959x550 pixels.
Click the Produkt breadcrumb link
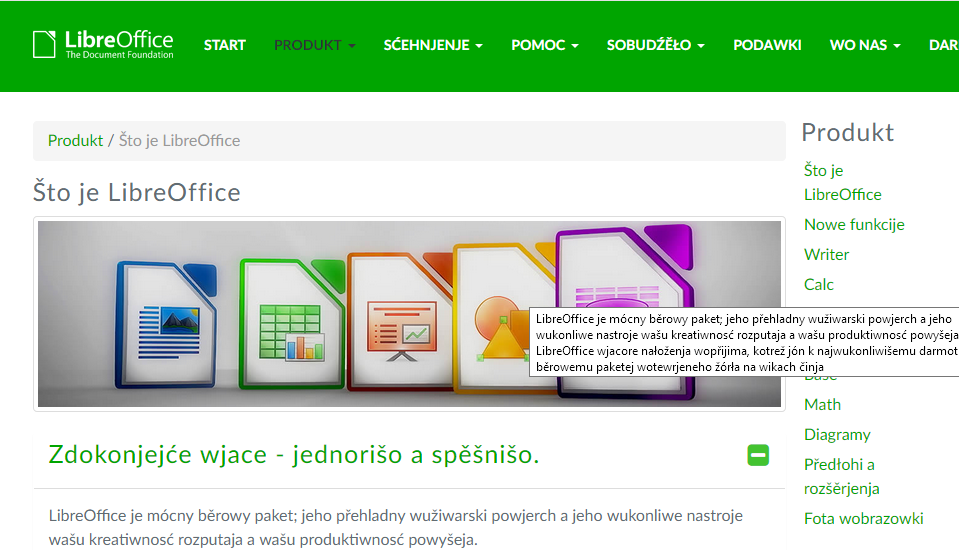(x=75, y=141)
